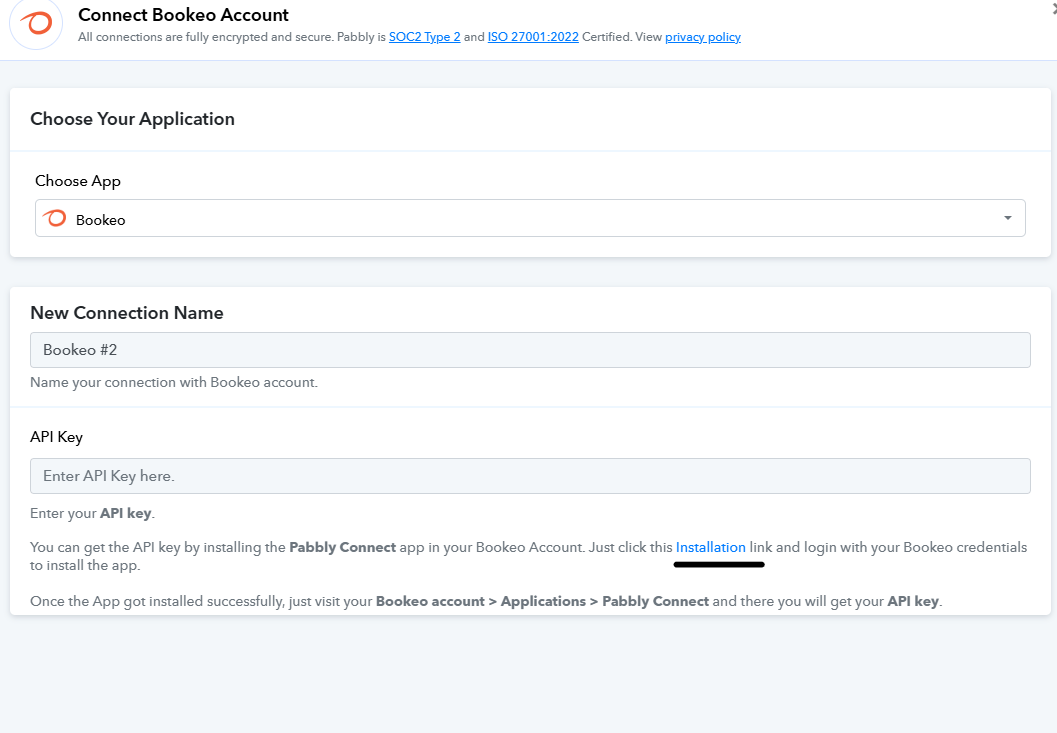Click the Choose App label
The height and width of the screenshot is (733, 1057).
click(78, 181)
